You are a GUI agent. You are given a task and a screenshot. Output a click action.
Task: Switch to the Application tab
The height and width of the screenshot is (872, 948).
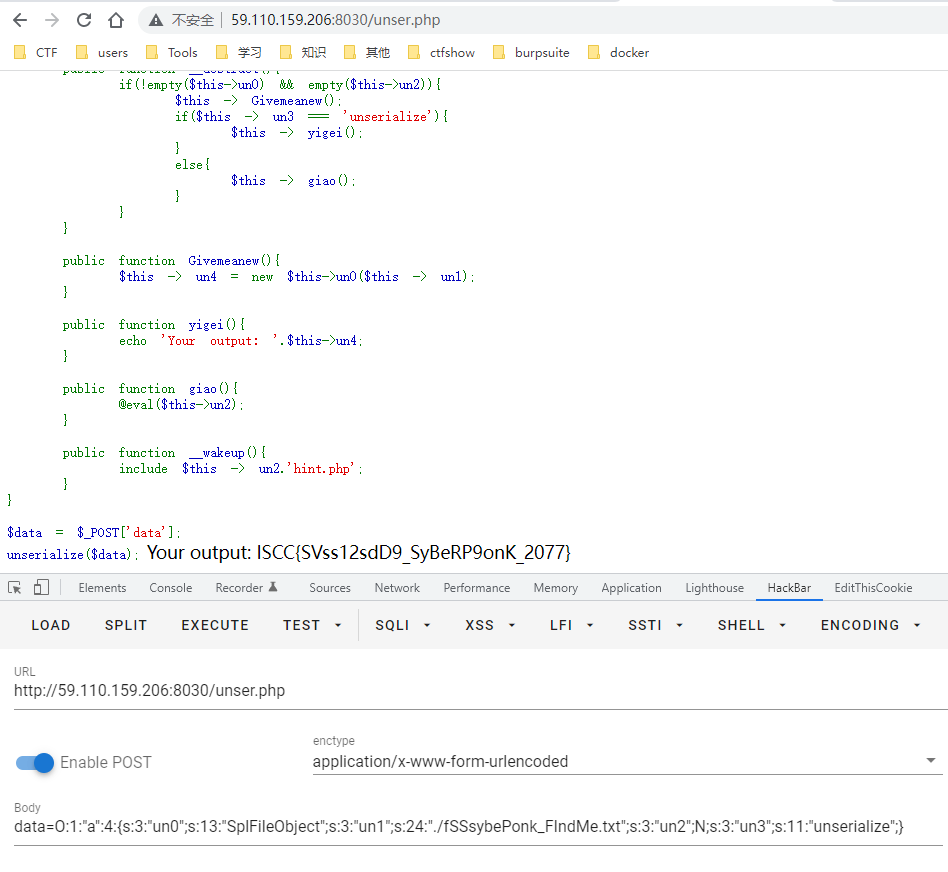click(x=631, y=588)
